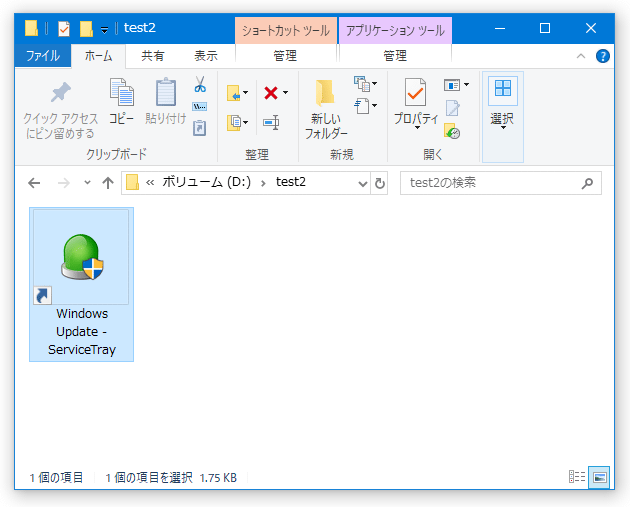Click the address bar folder icon
Viewport: 630px width, 507px height.
tap(133, 183)
